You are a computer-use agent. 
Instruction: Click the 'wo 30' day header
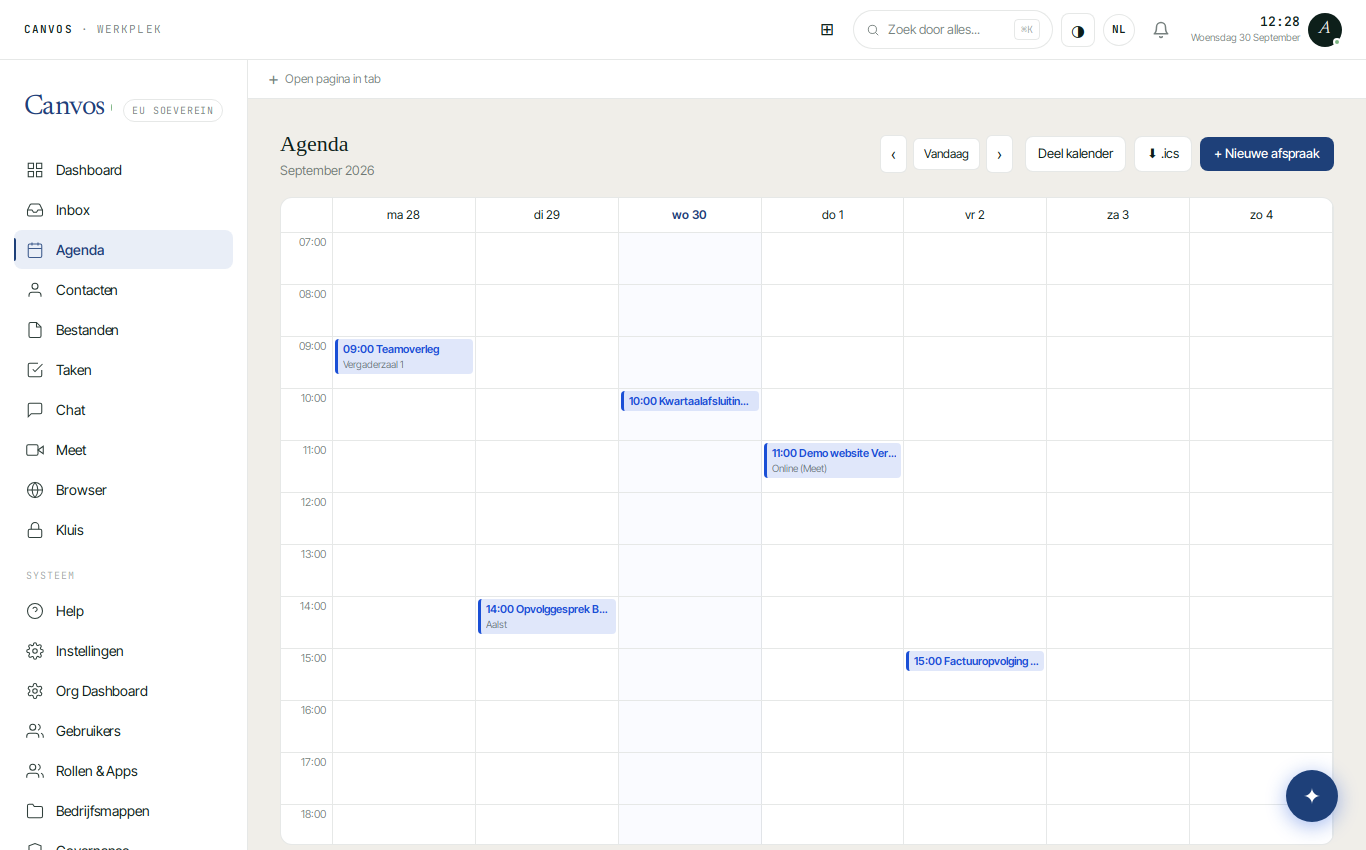pos(689,215)
